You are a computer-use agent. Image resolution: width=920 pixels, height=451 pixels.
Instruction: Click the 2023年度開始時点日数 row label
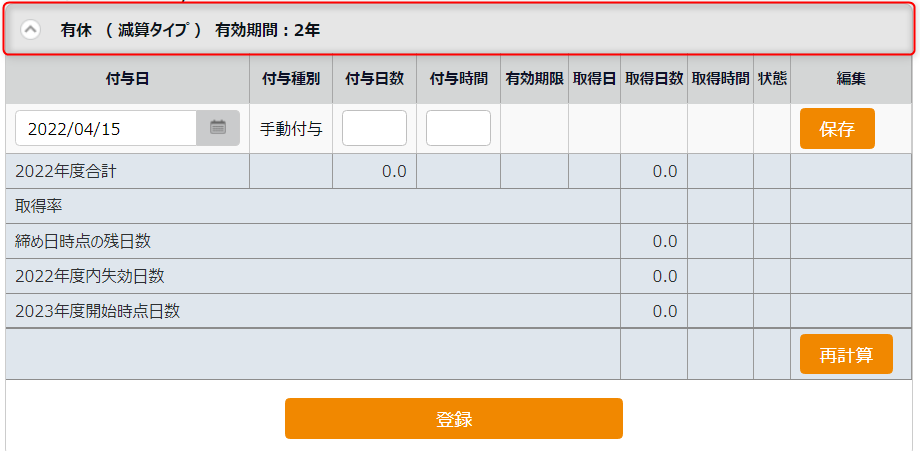(x=97, y=311)
